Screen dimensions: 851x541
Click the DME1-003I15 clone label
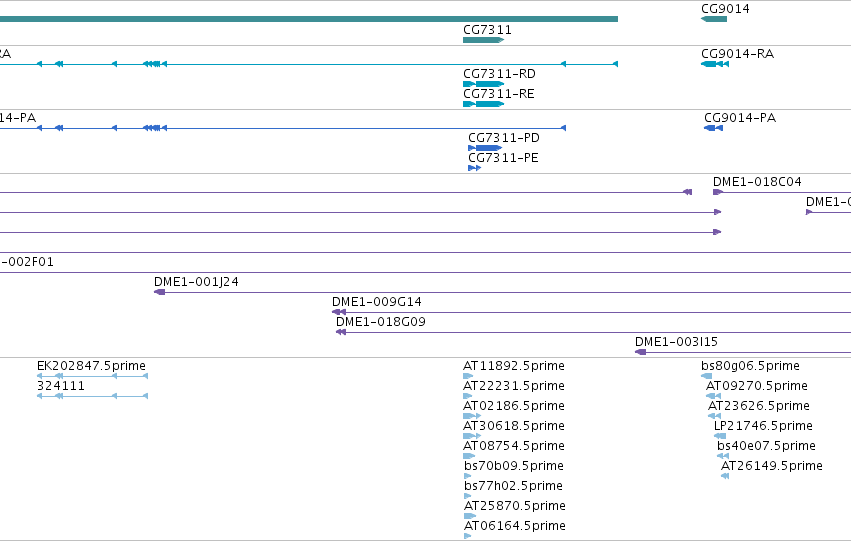coord(676,342)
